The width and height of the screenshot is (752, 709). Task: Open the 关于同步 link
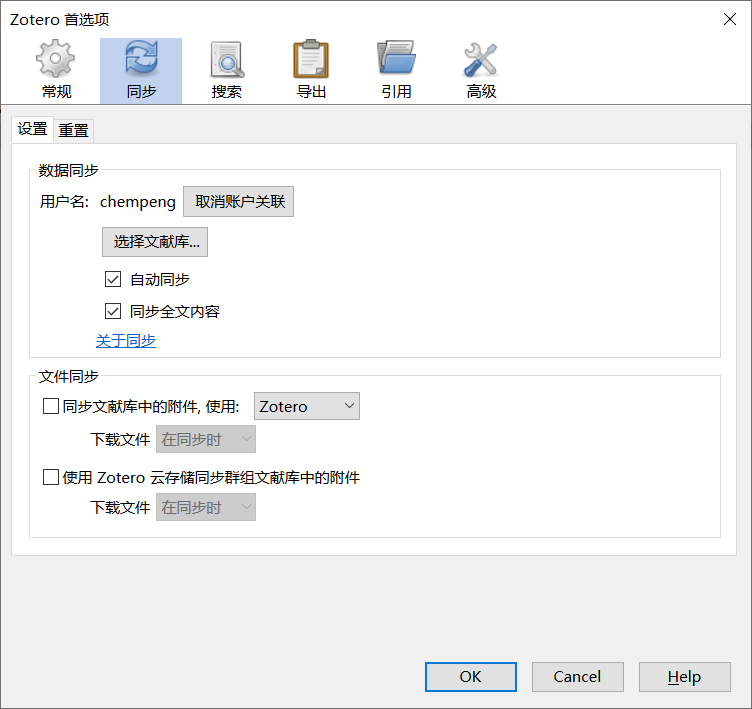coord(126,341)
